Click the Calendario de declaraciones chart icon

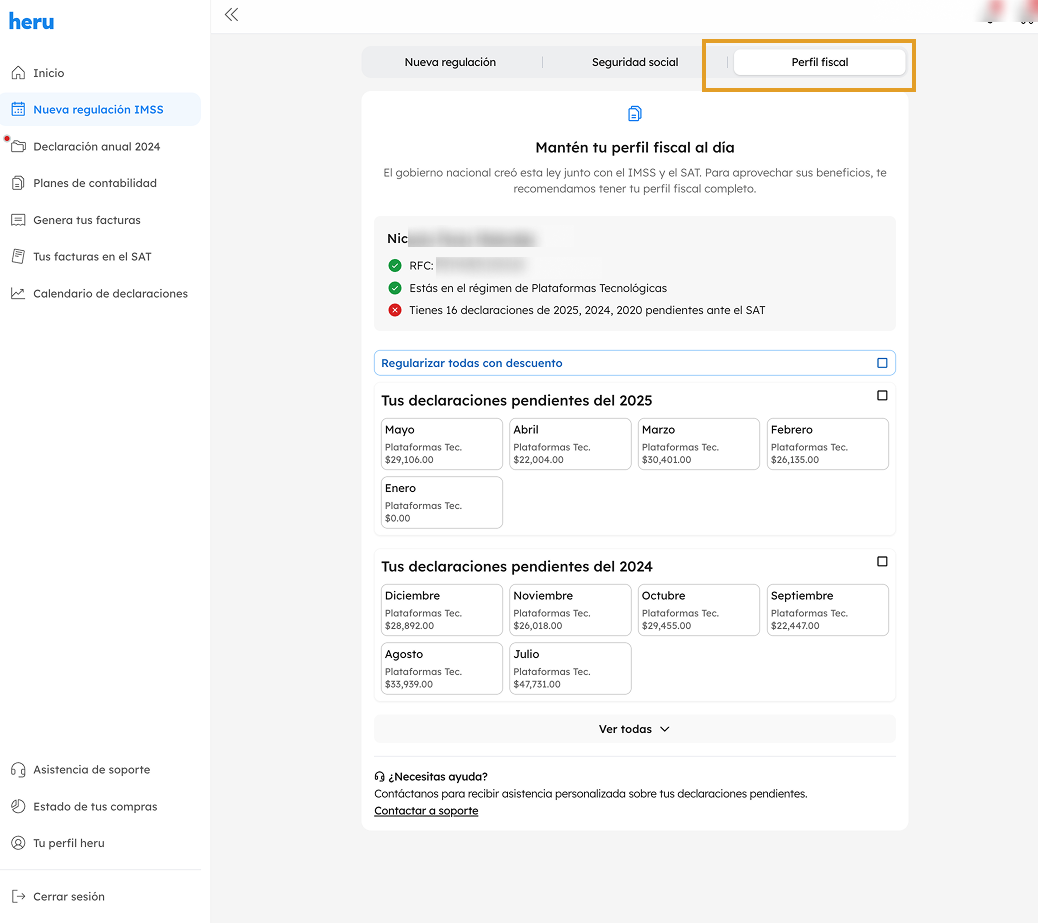19,293
